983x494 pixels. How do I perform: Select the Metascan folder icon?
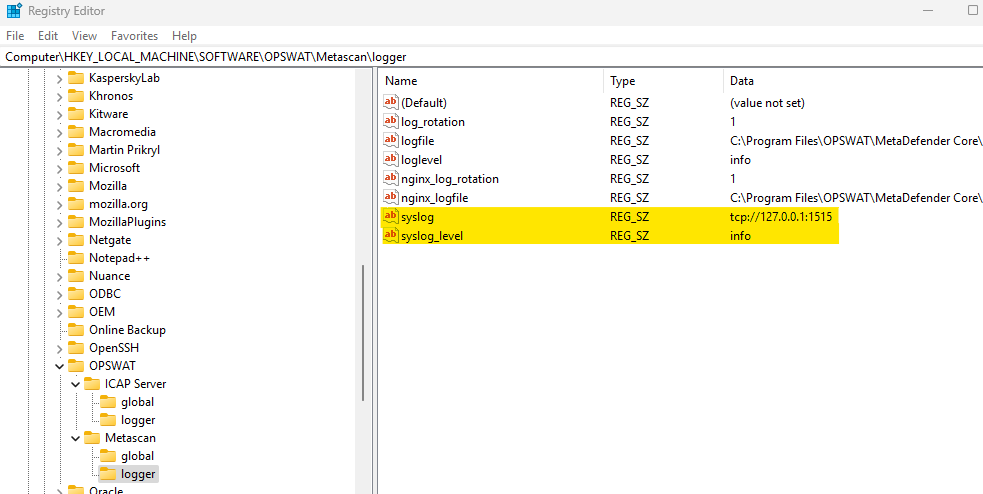click(92, 438)
